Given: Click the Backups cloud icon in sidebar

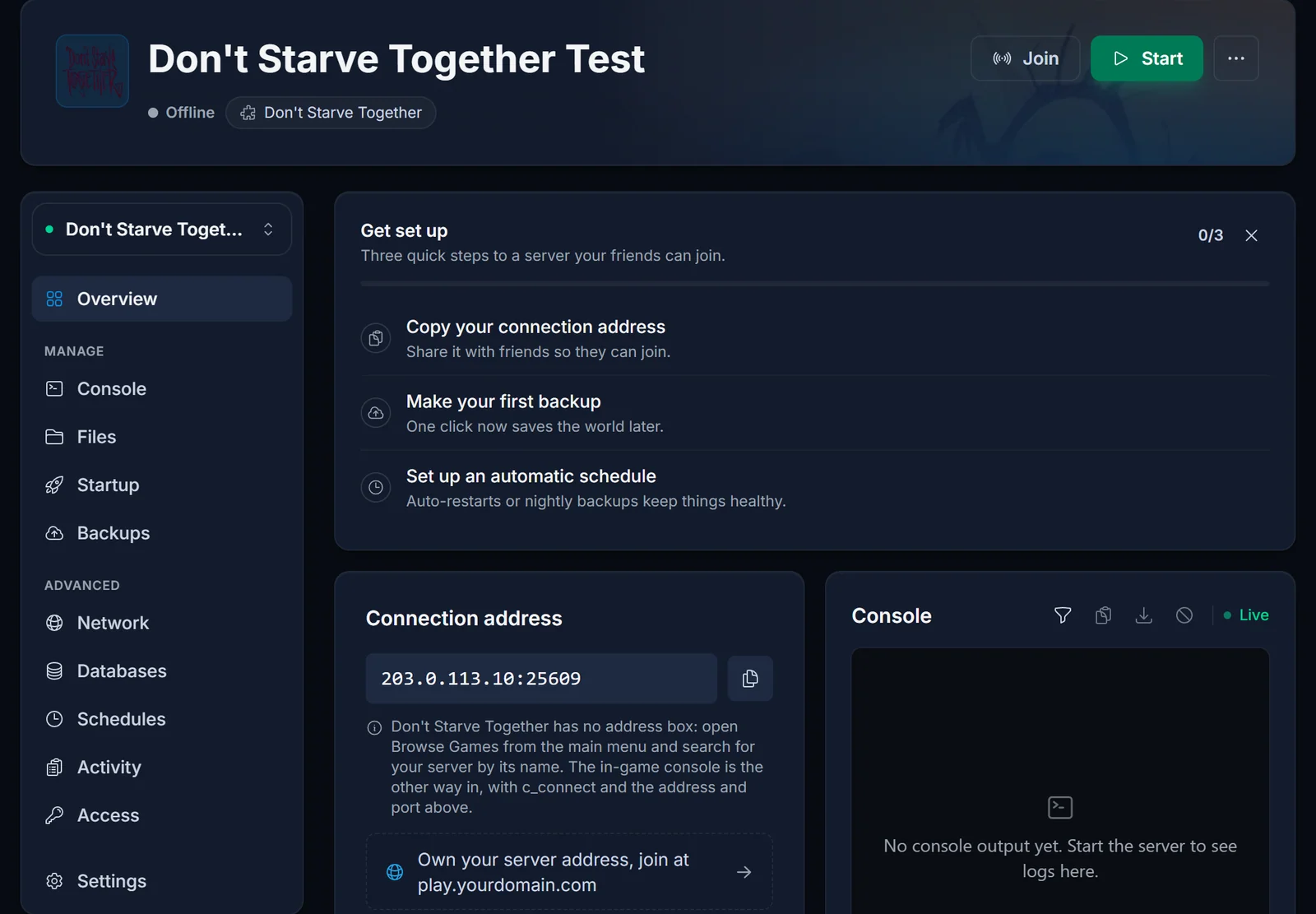Looking at the screenshot, I should [x=54, y=533].
